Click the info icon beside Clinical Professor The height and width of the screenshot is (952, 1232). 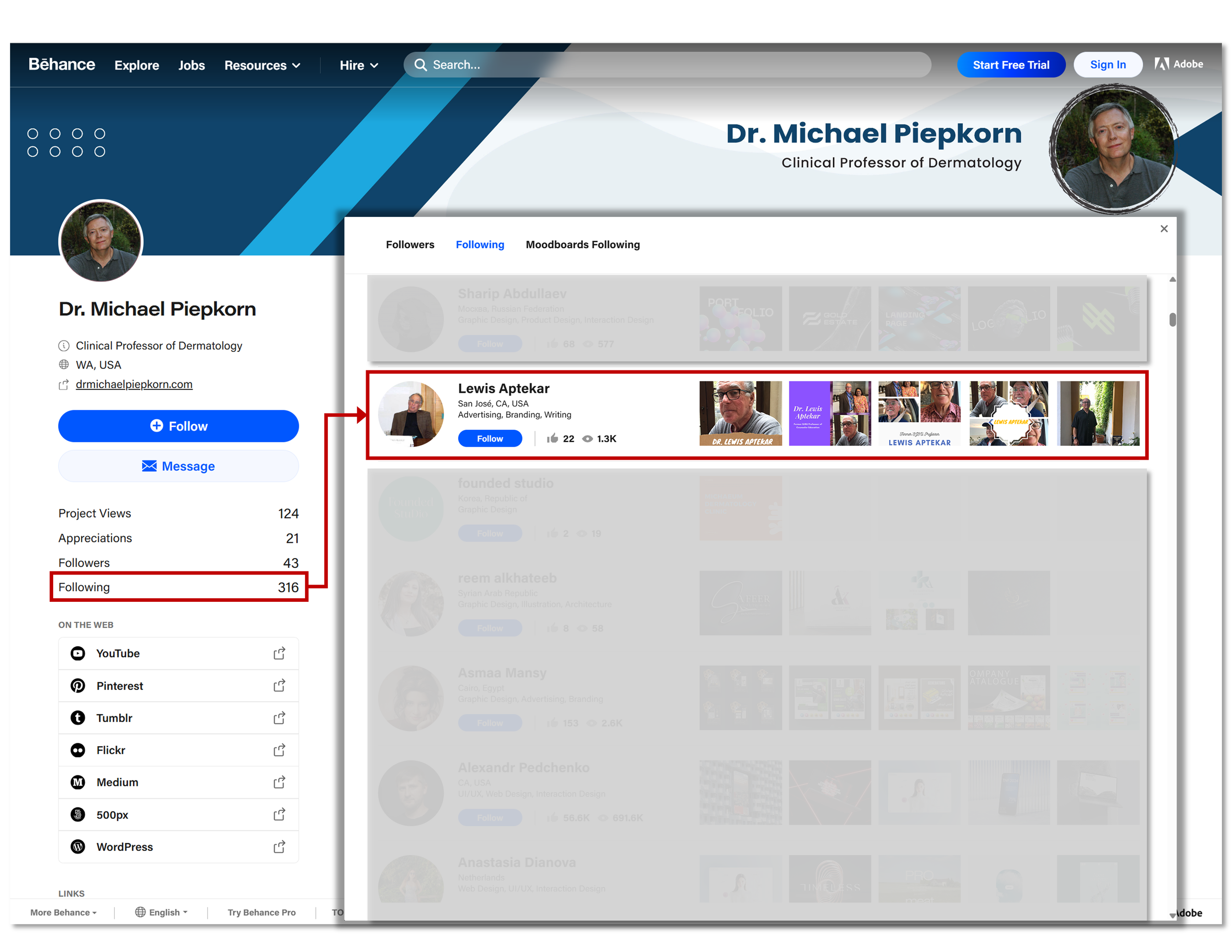click(64, 345)
